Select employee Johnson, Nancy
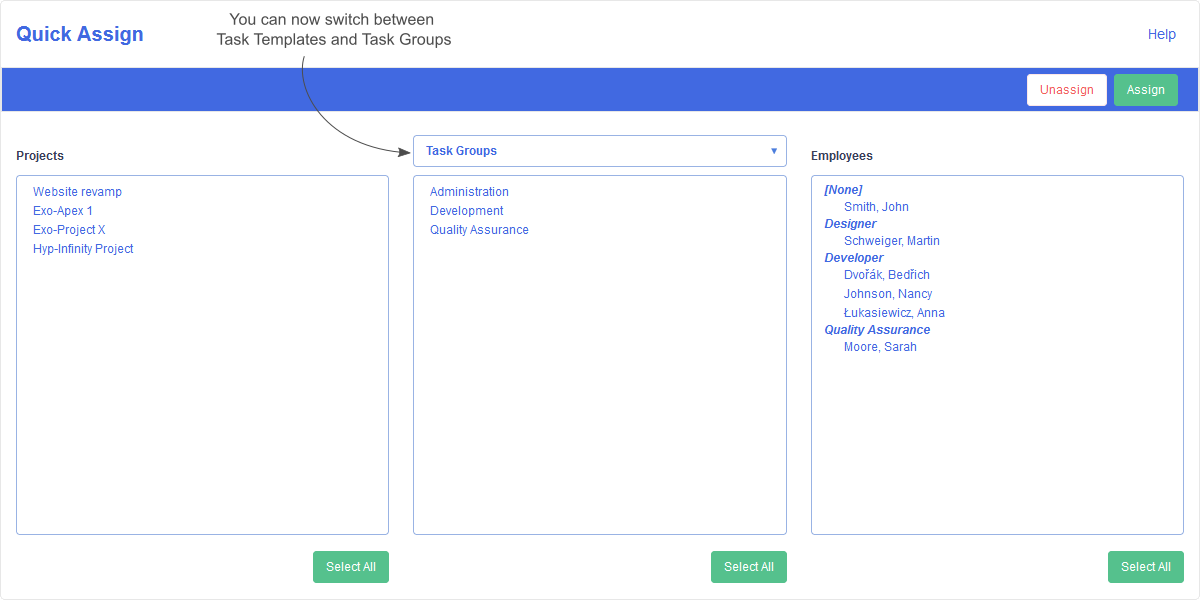The image size is (1200, 600). pos(888,294)
